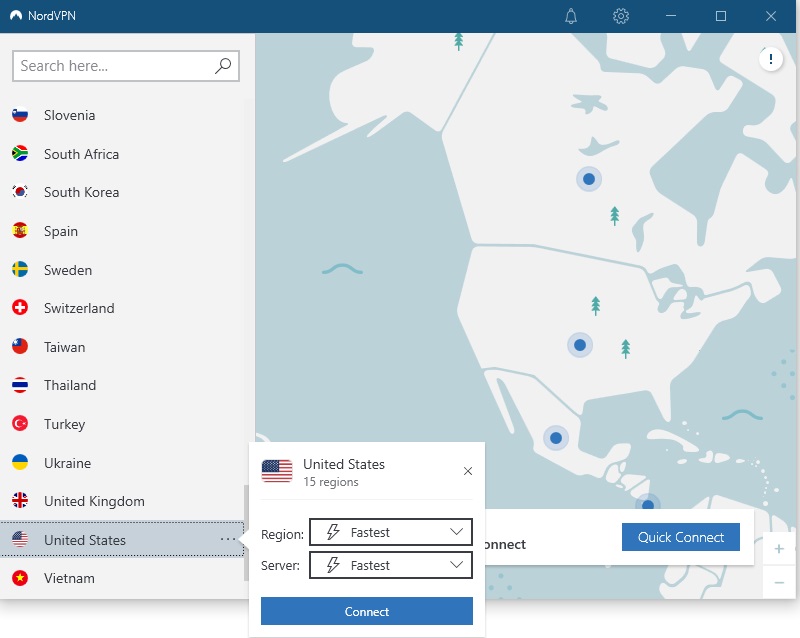Image resolution: width=800 pixels, height=638 pixels.
Task: Pick Switzerland from the list
Action: (x=122, y=308)
